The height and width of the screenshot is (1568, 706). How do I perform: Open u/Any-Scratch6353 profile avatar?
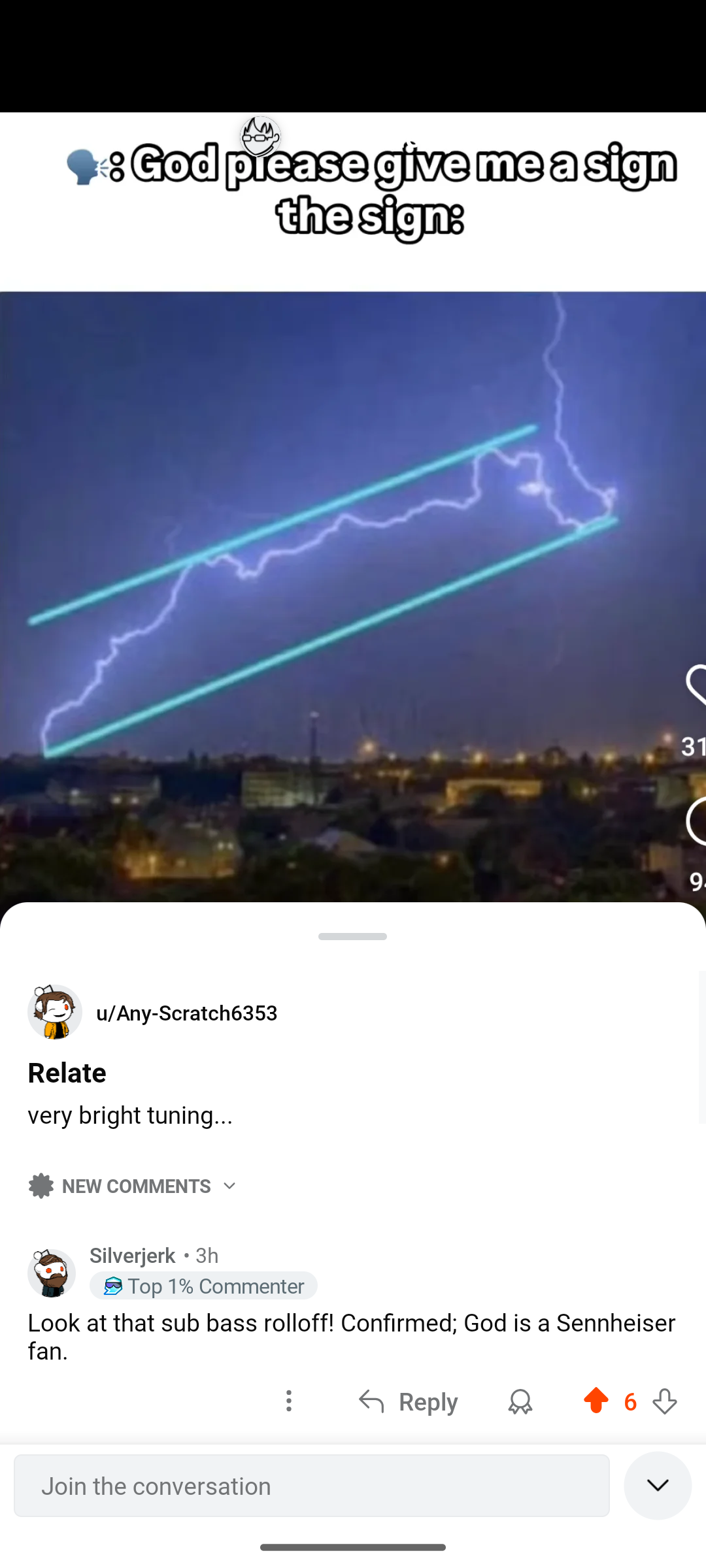(x=55, y=1012)
